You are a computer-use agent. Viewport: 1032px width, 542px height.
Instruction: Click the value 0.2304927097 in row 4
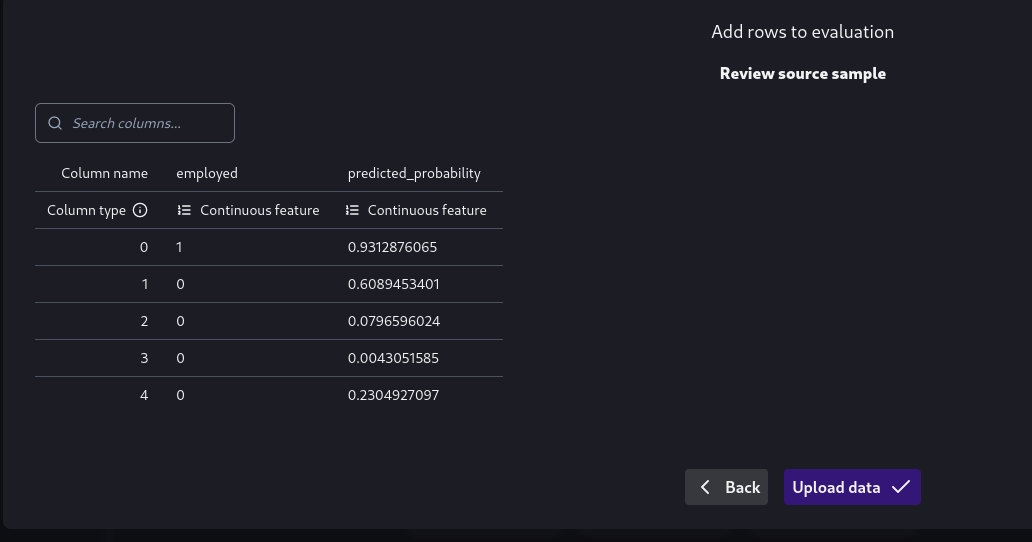point(393,395)
